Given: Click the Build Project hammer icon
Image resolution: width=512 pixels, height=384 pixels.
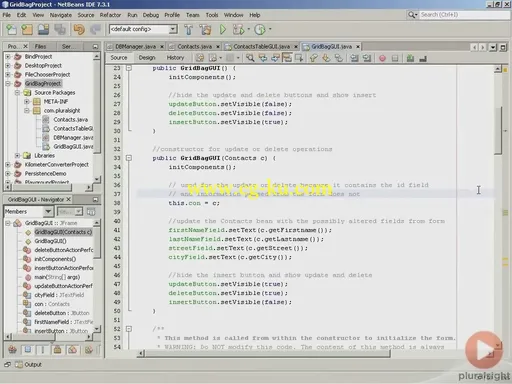Looking at the screenshot, I should click(189, 30).
